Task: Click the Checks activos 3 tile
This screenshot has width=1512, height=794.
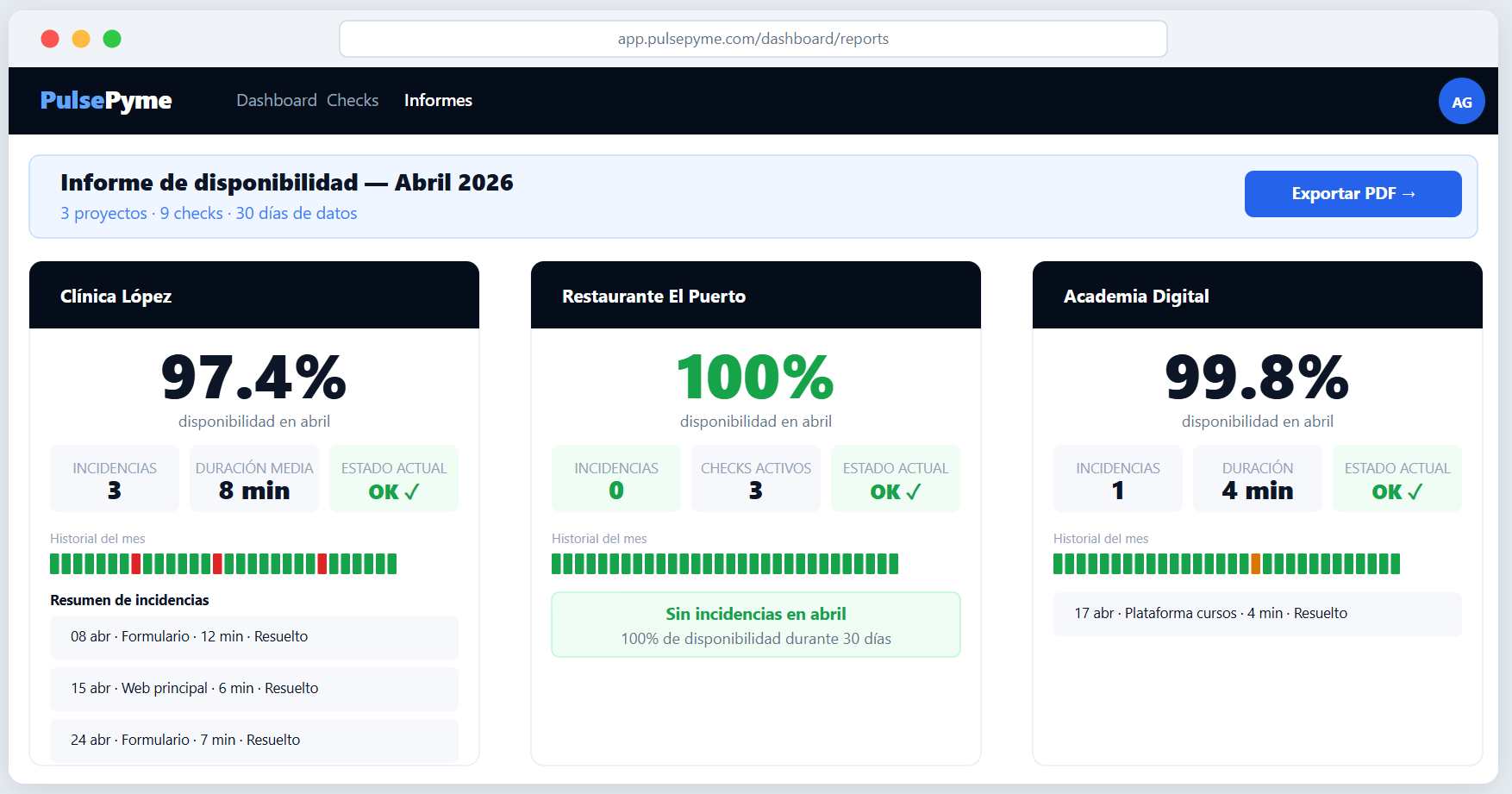Action: (756, 478)
